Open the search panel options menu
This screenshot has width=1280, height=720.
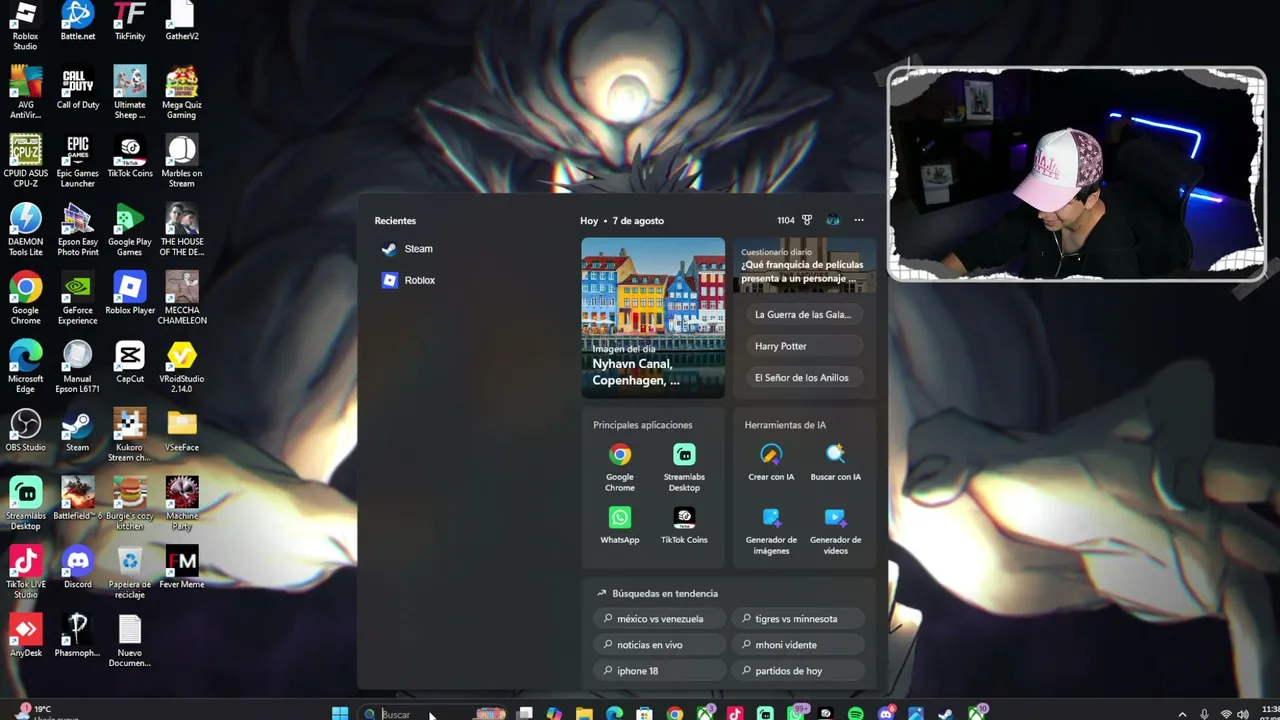click(x=859, y=220)
